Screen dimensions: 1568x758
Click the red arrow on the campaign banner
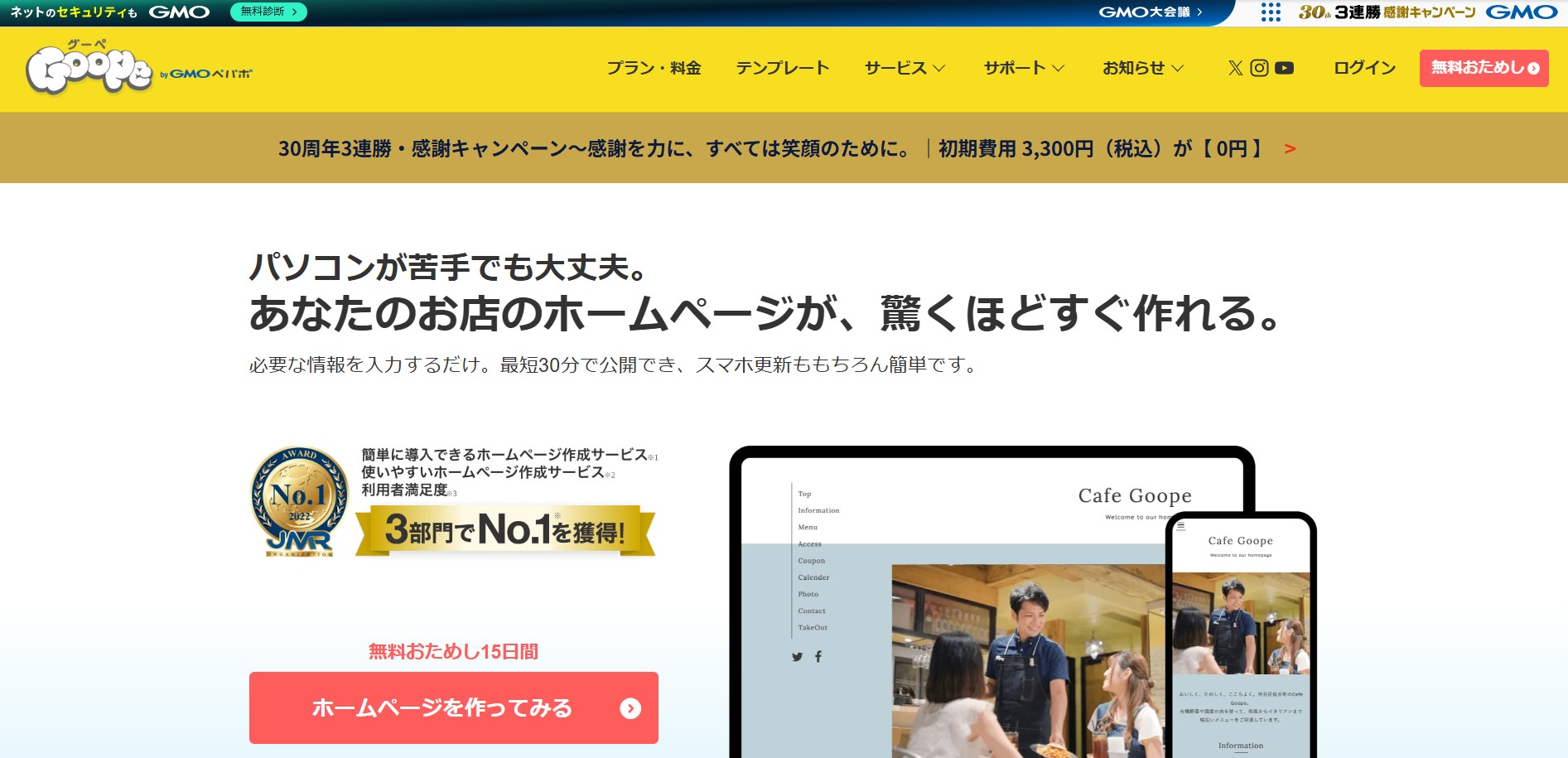click(x=1290, y=149)
